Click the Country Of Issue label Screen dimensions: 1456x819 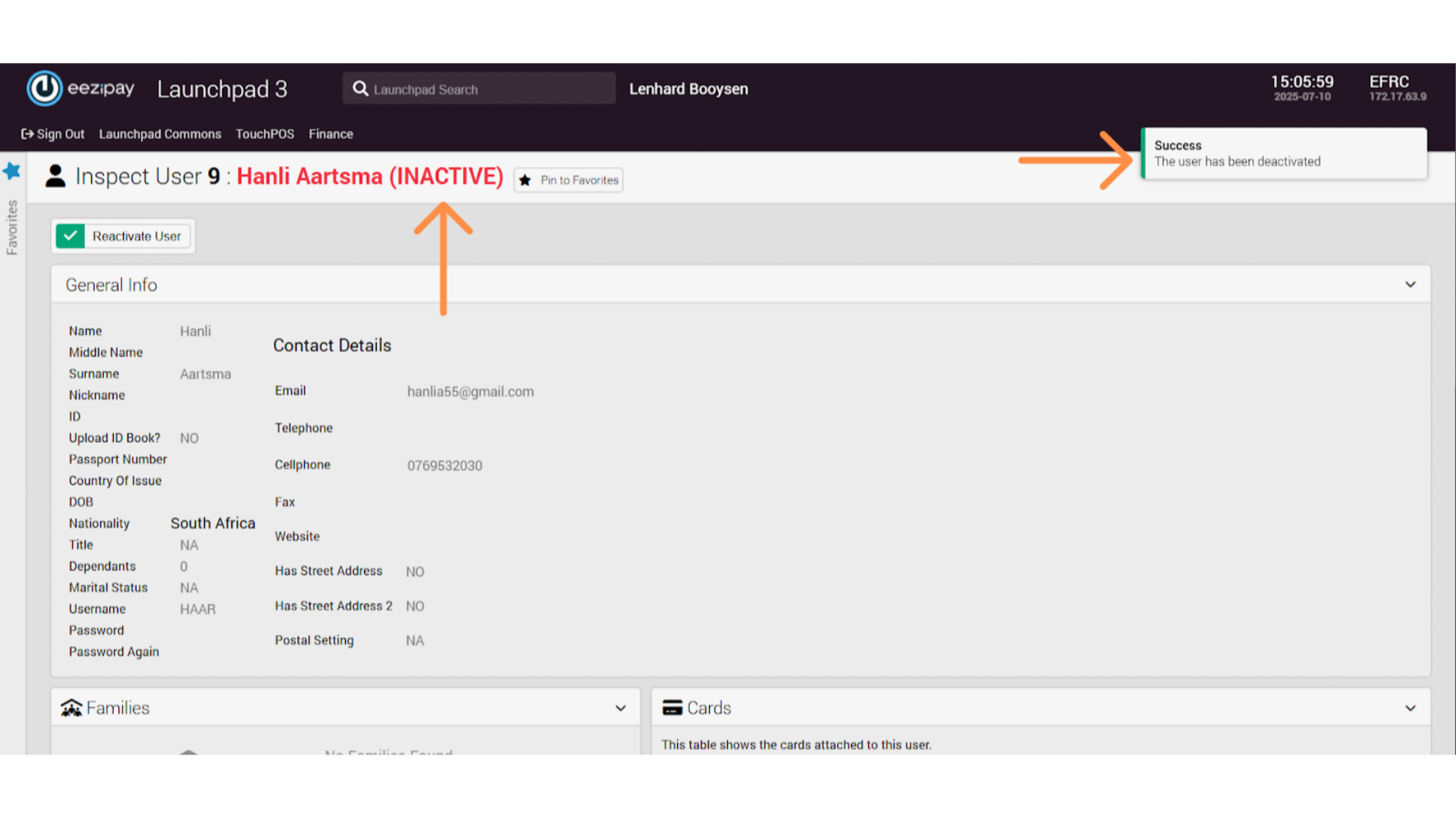tap(115, 481)
